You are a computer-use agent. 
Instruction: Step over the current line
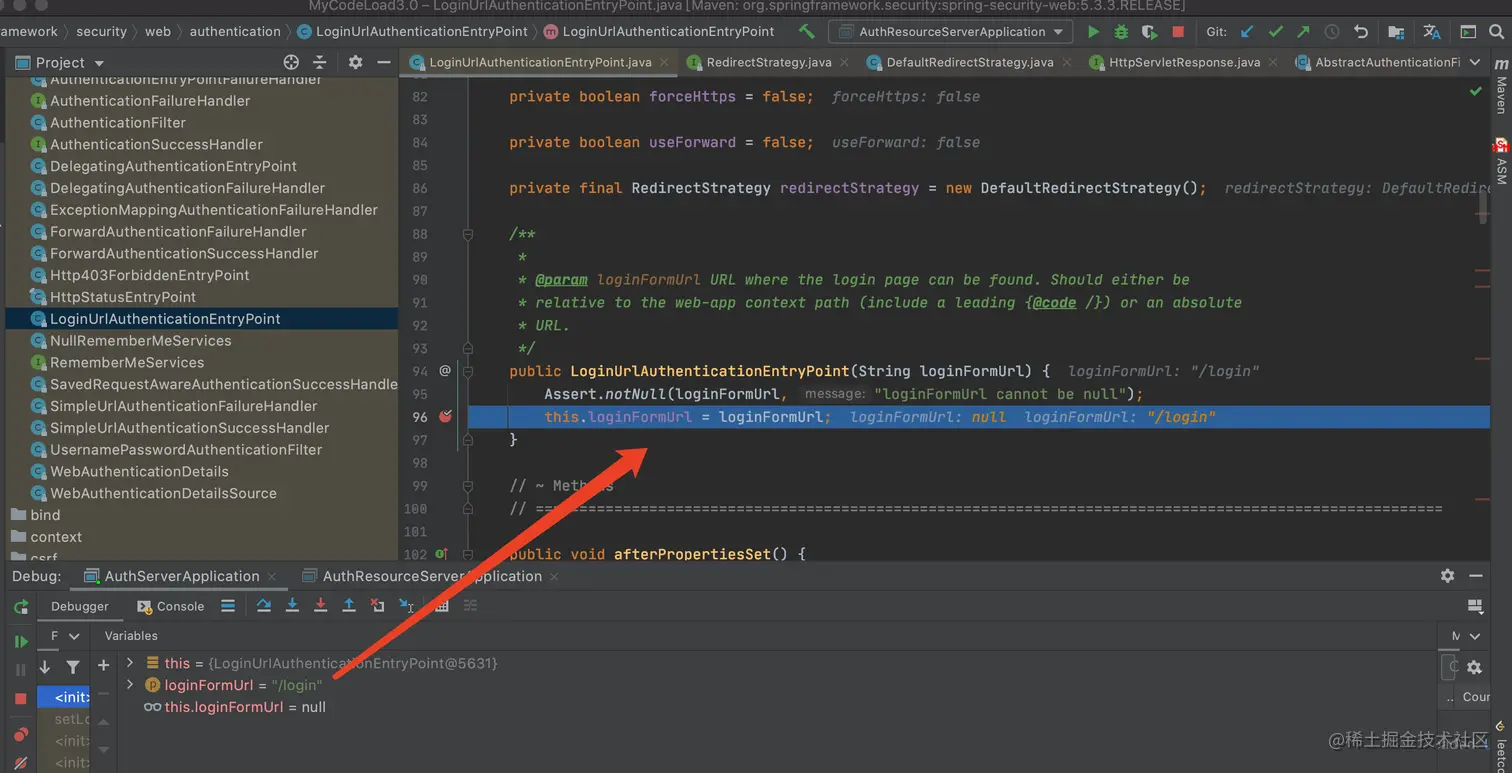point(264,606)
